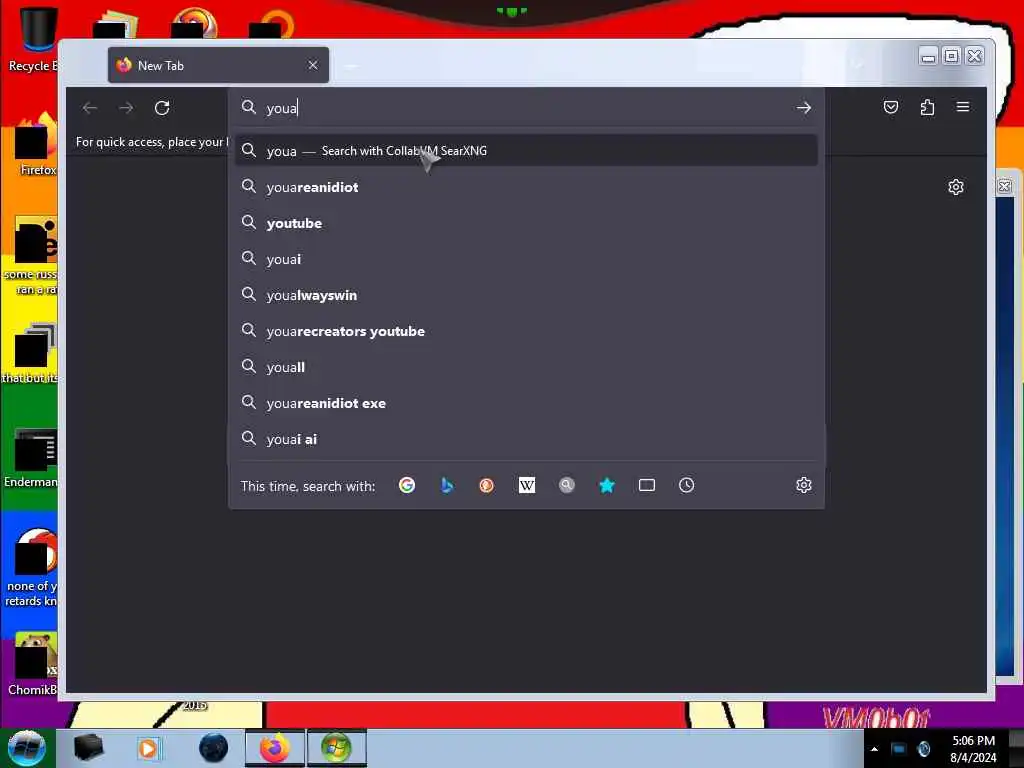Search this time with Google
The height and width of the screenshot is (768, 1024).
[407, 485]
